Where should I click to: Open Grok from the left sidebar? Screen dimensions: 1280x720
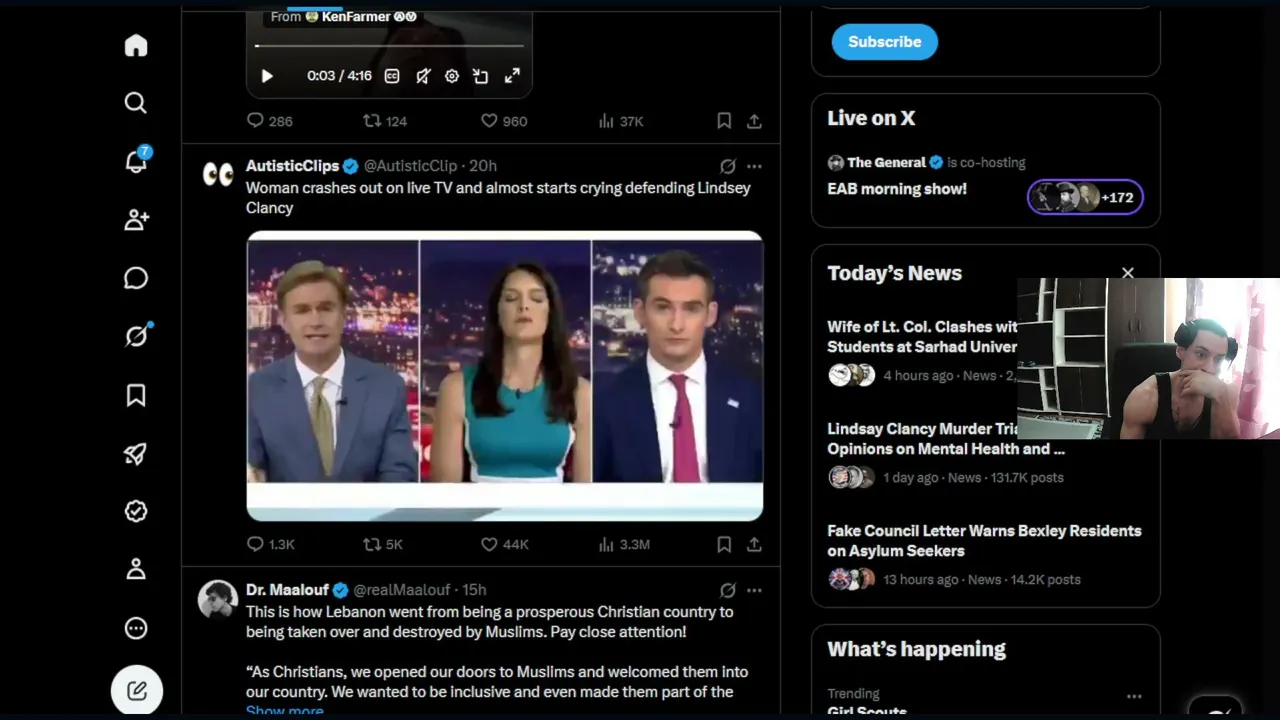tap(136, 336)
